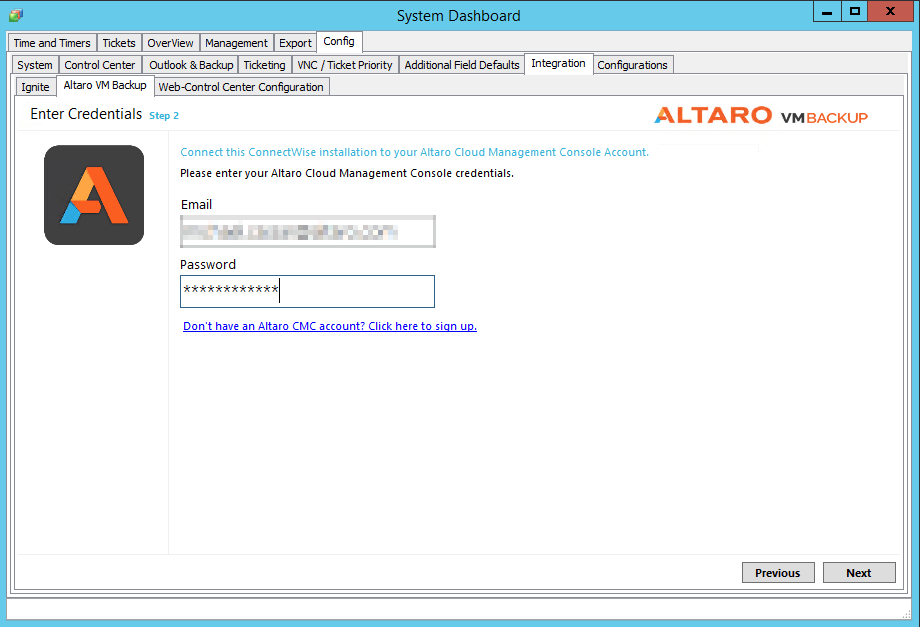
Task: Click the Altaro VM Backup brand logo
Action: [x=761, y=116]
